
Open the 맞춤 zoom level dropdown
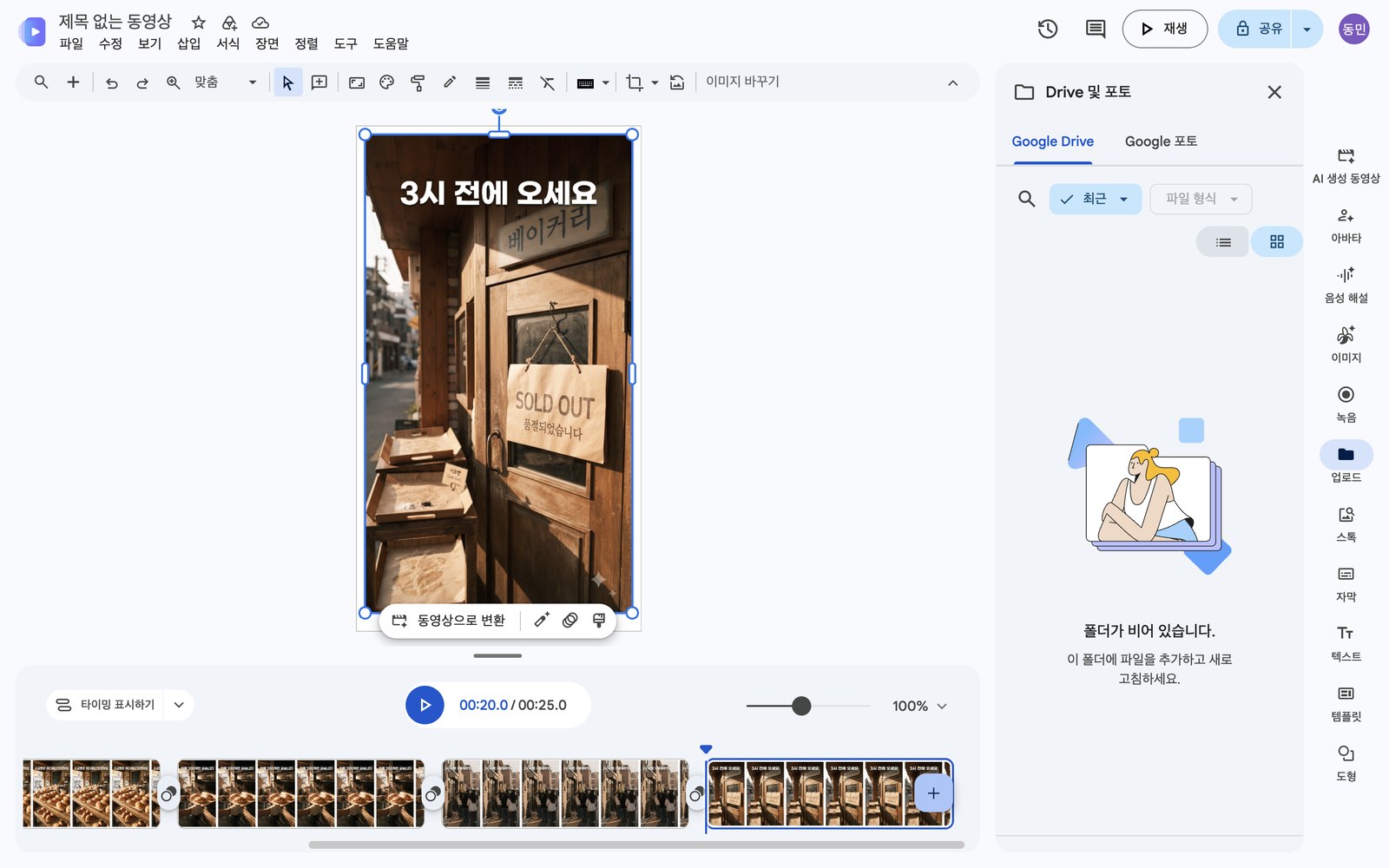point(226,82)
